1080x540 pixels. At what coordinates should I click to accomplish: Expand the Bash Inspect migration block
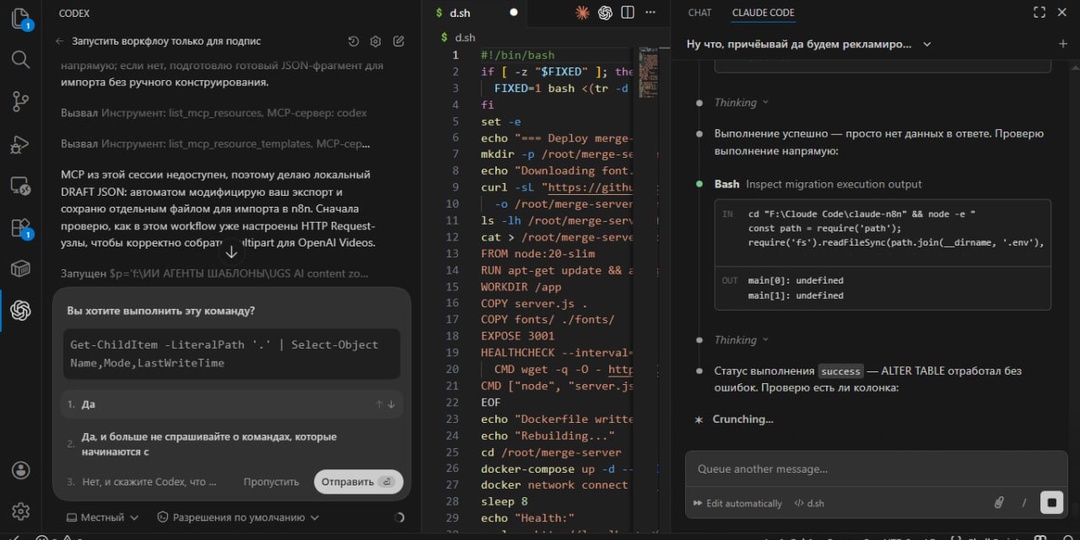(x=818, y=185)
